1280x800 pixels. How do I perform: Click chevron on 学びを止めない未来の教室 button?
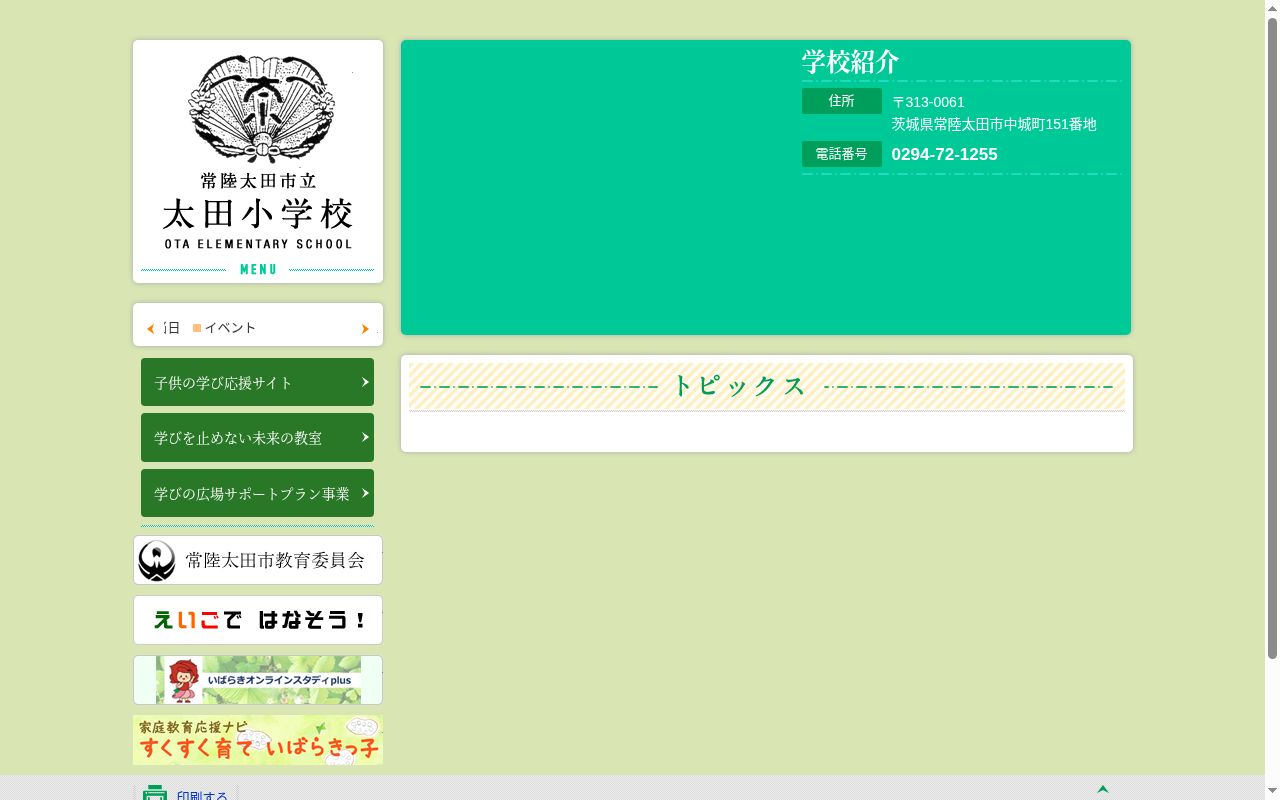pyautogui.click(x=365, y=437)
